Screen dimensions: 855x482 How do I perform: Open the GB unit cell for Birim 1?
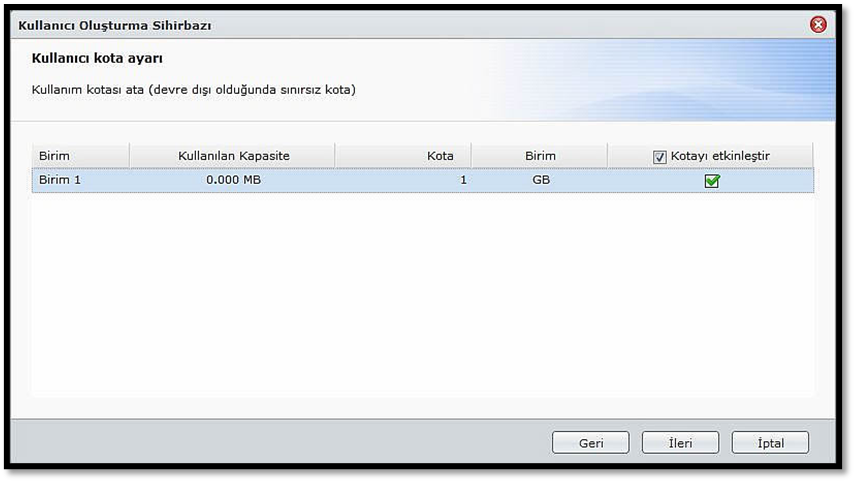tap(540, 181)
